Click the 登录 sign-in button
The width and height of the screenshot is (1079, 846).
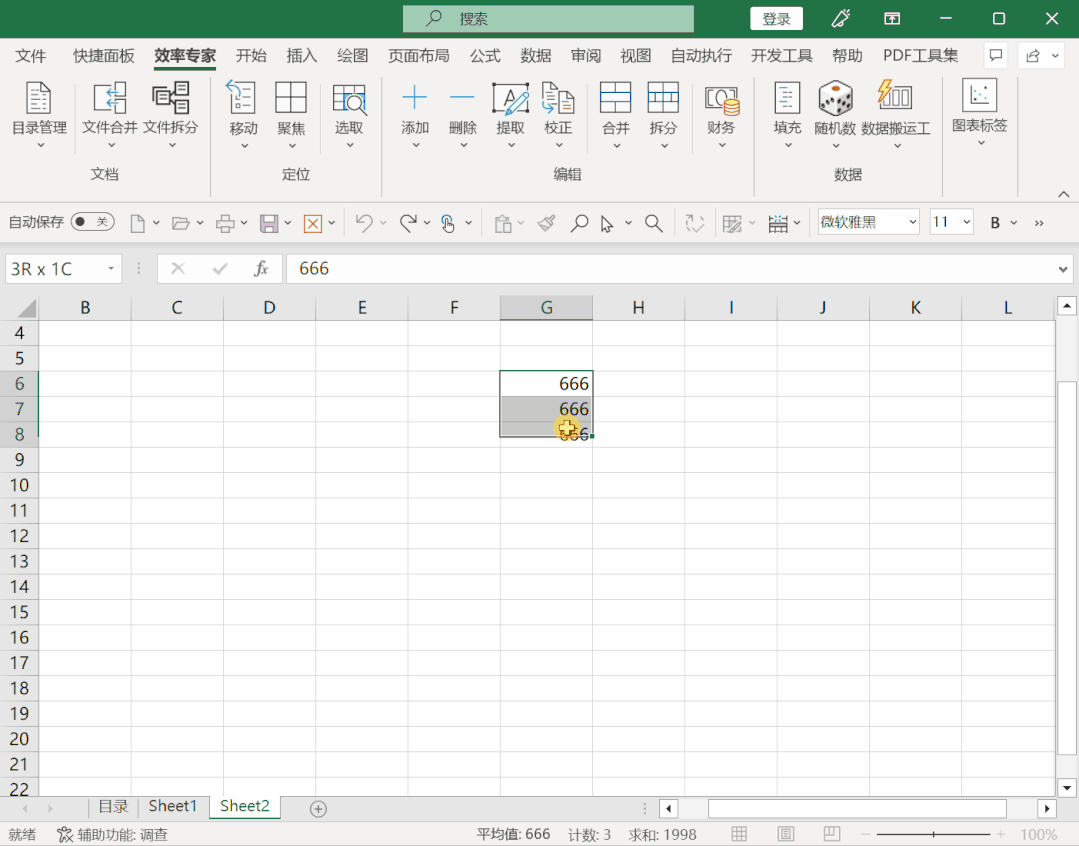click(x=776, y=19)
